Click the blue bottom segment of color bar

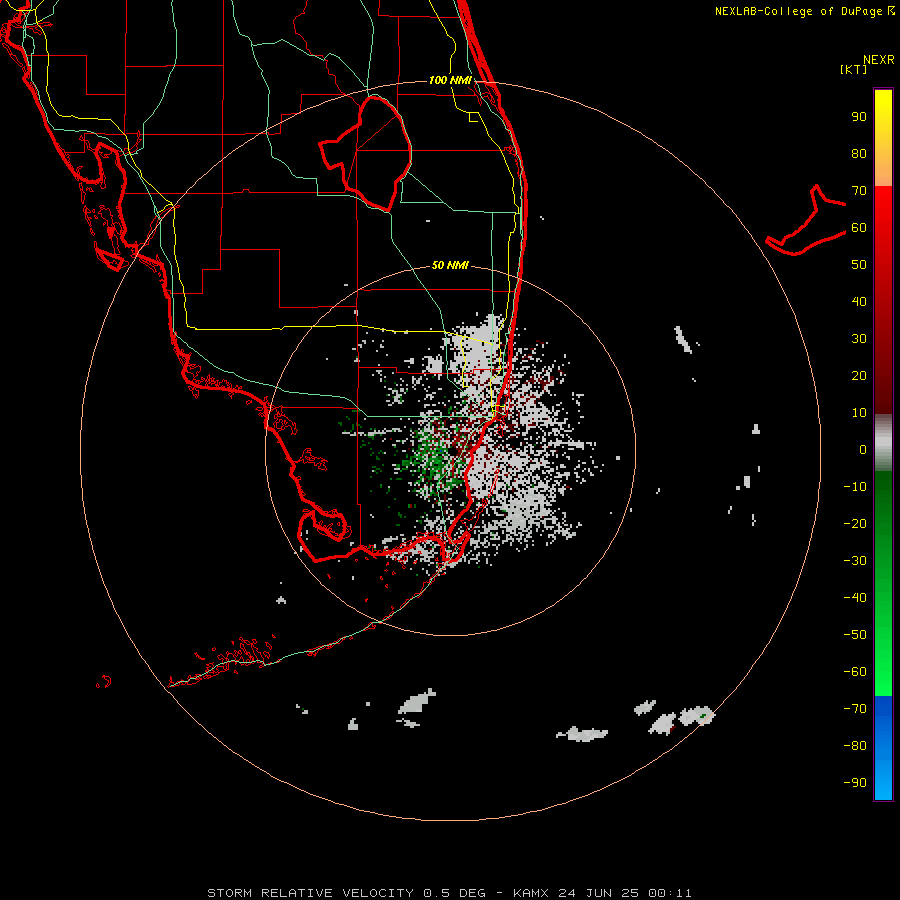tap(883, 748)
